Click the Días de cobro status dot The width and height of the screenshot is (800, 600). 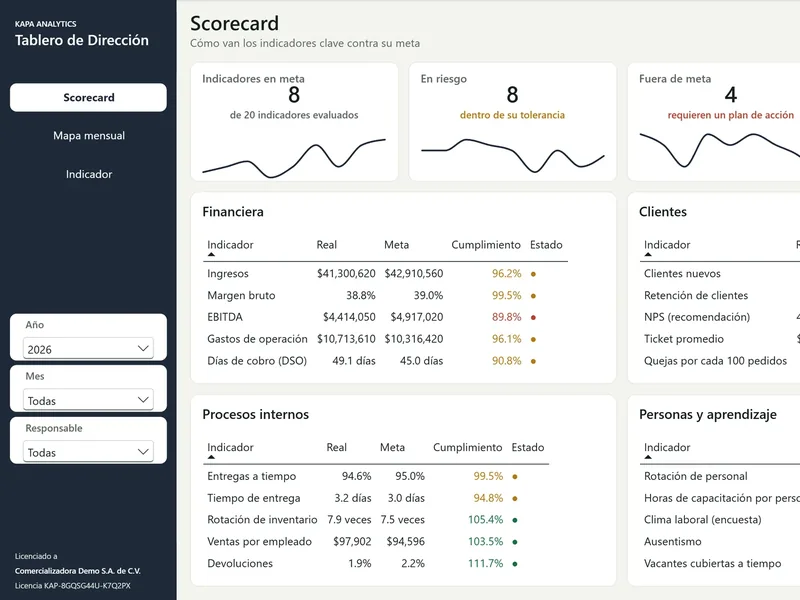[x=533, y=361]
